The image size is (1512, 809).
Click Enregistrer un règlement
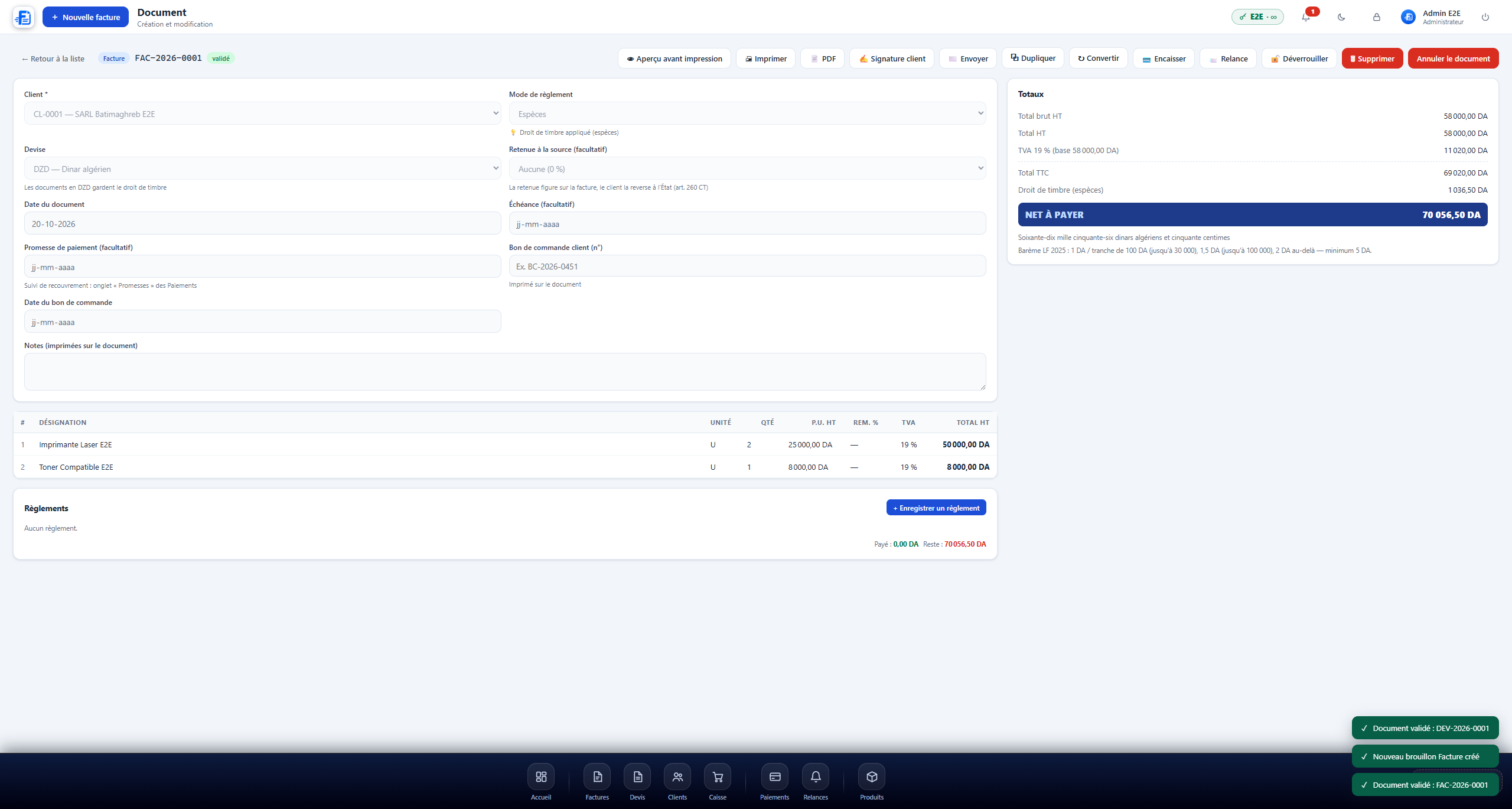936,508
